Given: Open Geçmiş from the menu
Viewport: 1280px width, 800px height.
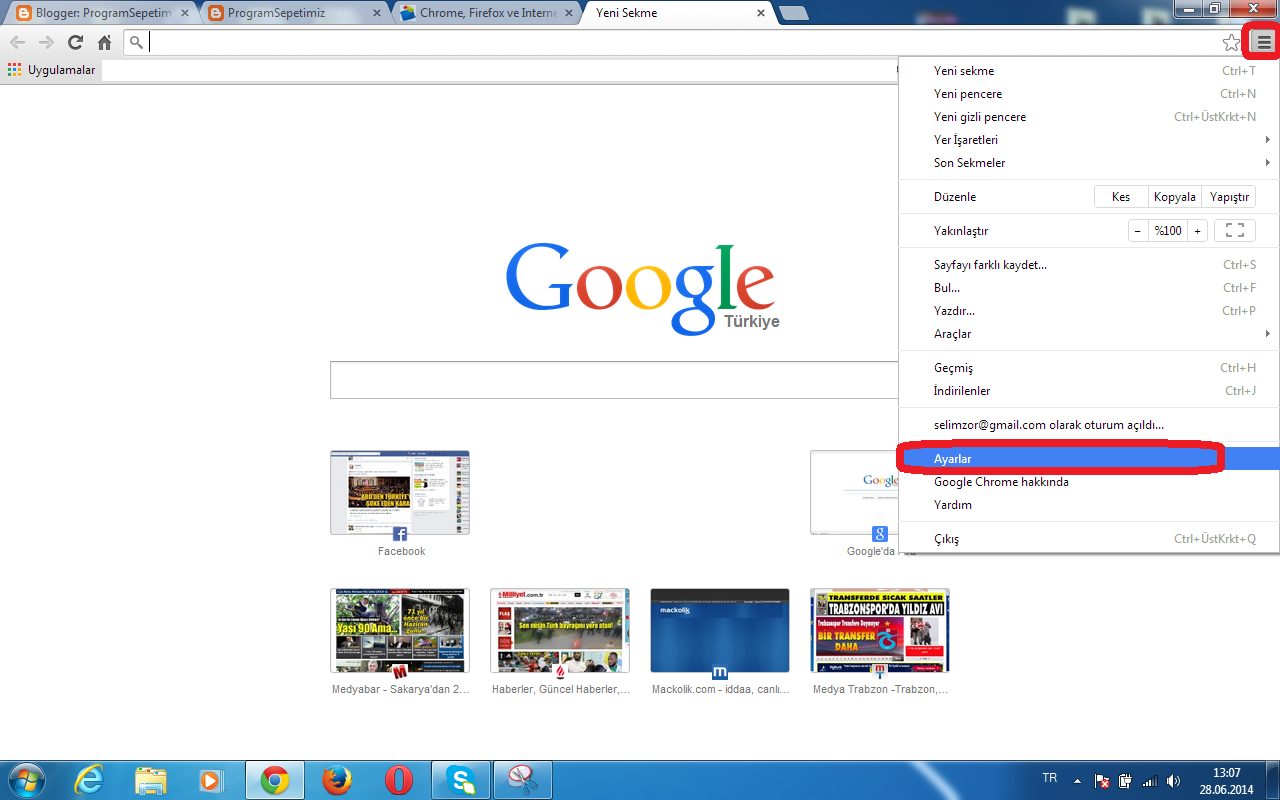Looking at the screenshot, I should point(1089,368).
